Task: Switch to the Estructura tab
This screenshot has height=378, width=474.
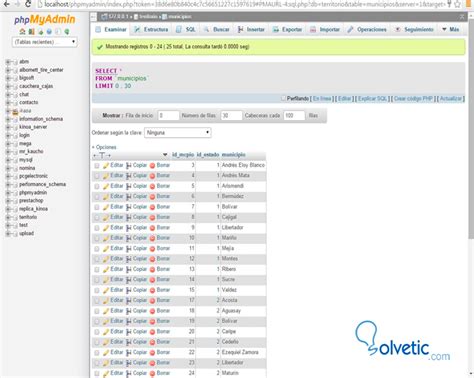Action: click(x=151, y=30)
